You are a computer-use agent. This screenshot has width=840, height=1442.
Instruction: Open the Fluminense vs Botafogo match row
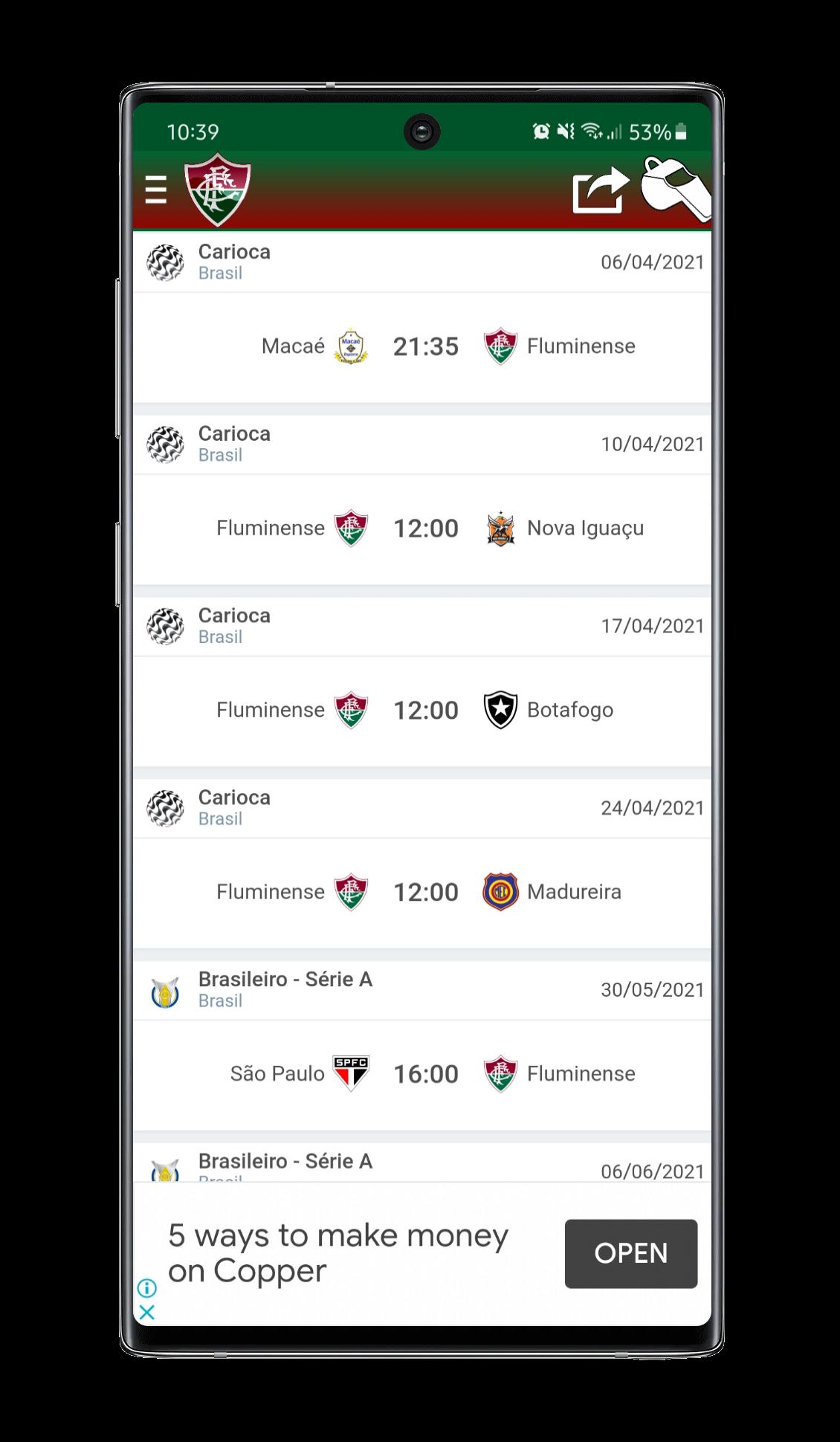422,711
